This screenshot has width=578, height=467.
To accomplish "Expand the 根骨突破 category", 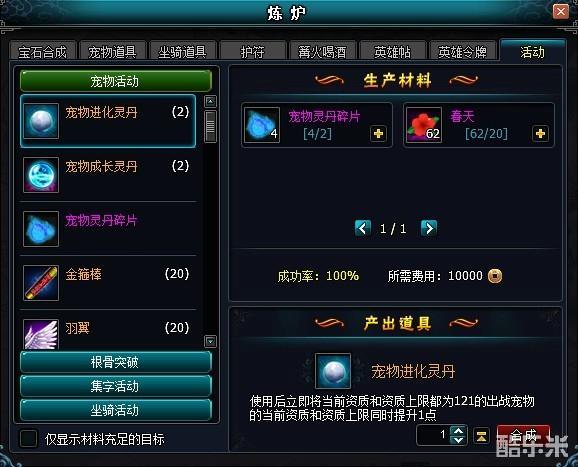I will tap(116, 362).
